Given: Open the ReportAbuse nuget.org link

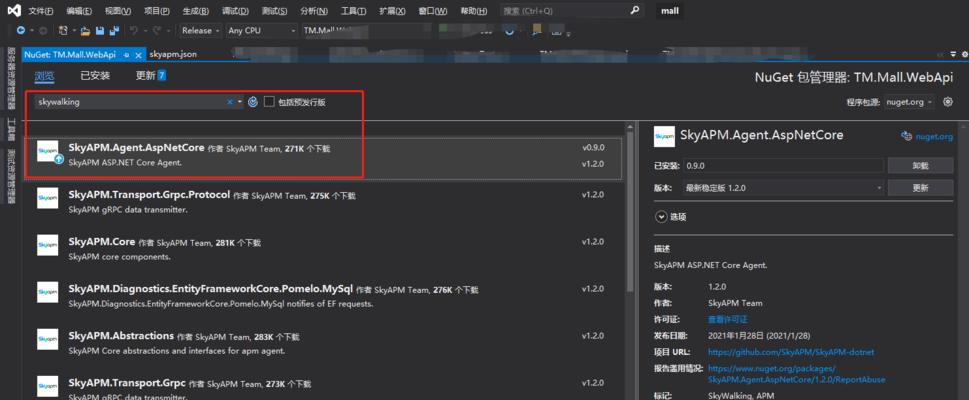Looking at the screenshot, I should 797,373.
